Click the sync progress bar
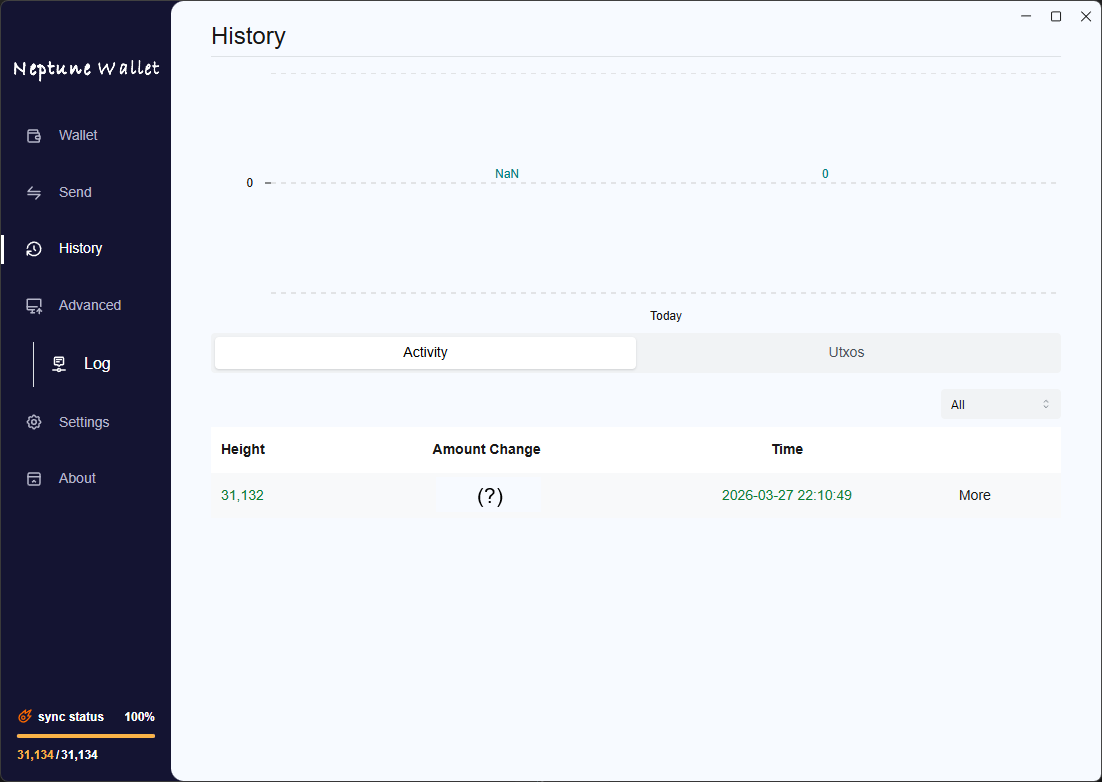The width and height of the screenshot is (1102, 782). click(86, 736)
